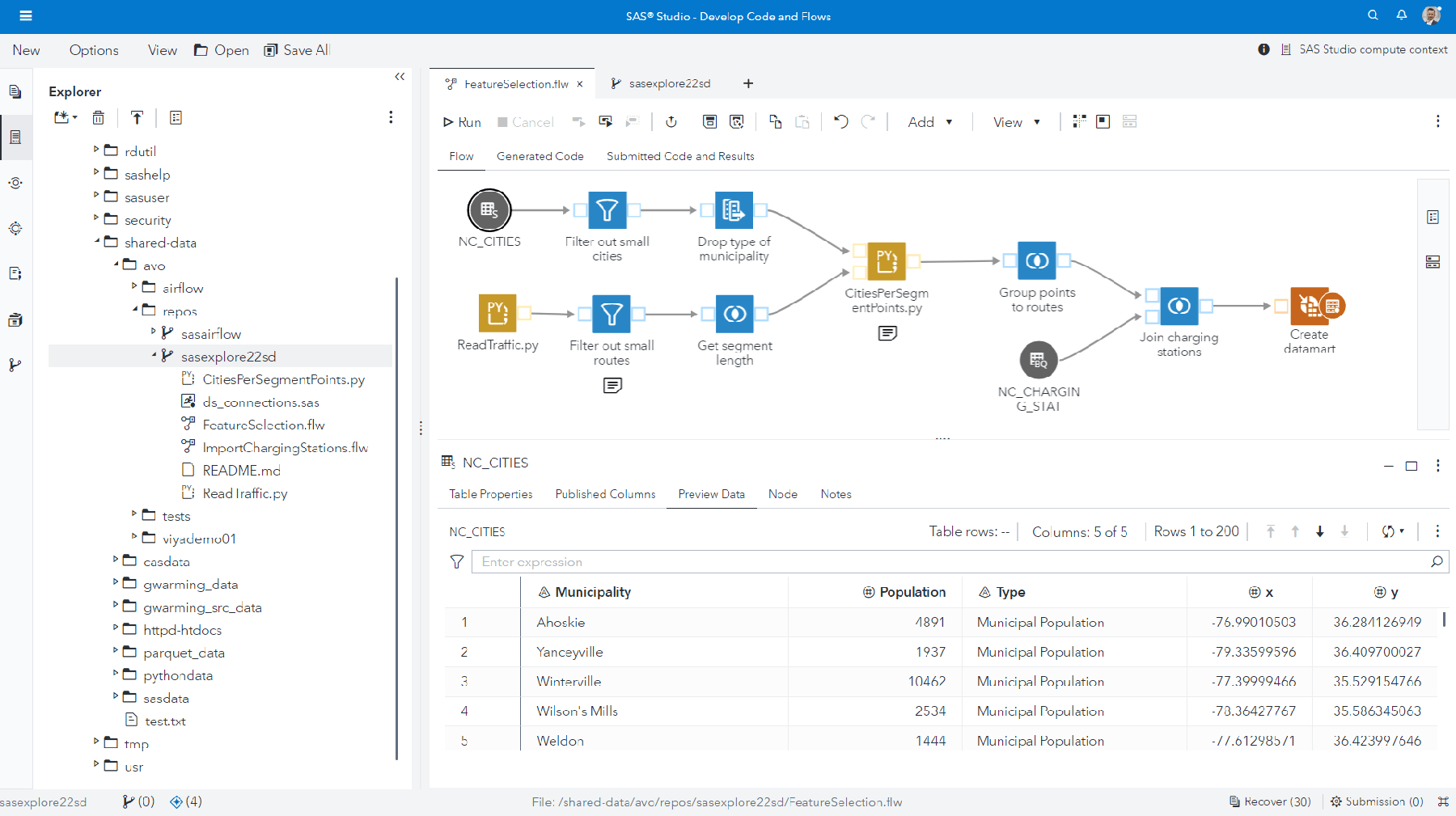
Task: Select the Git repositories icon in left sidebar
Action: pyautogui.click(x=15, y=366)
